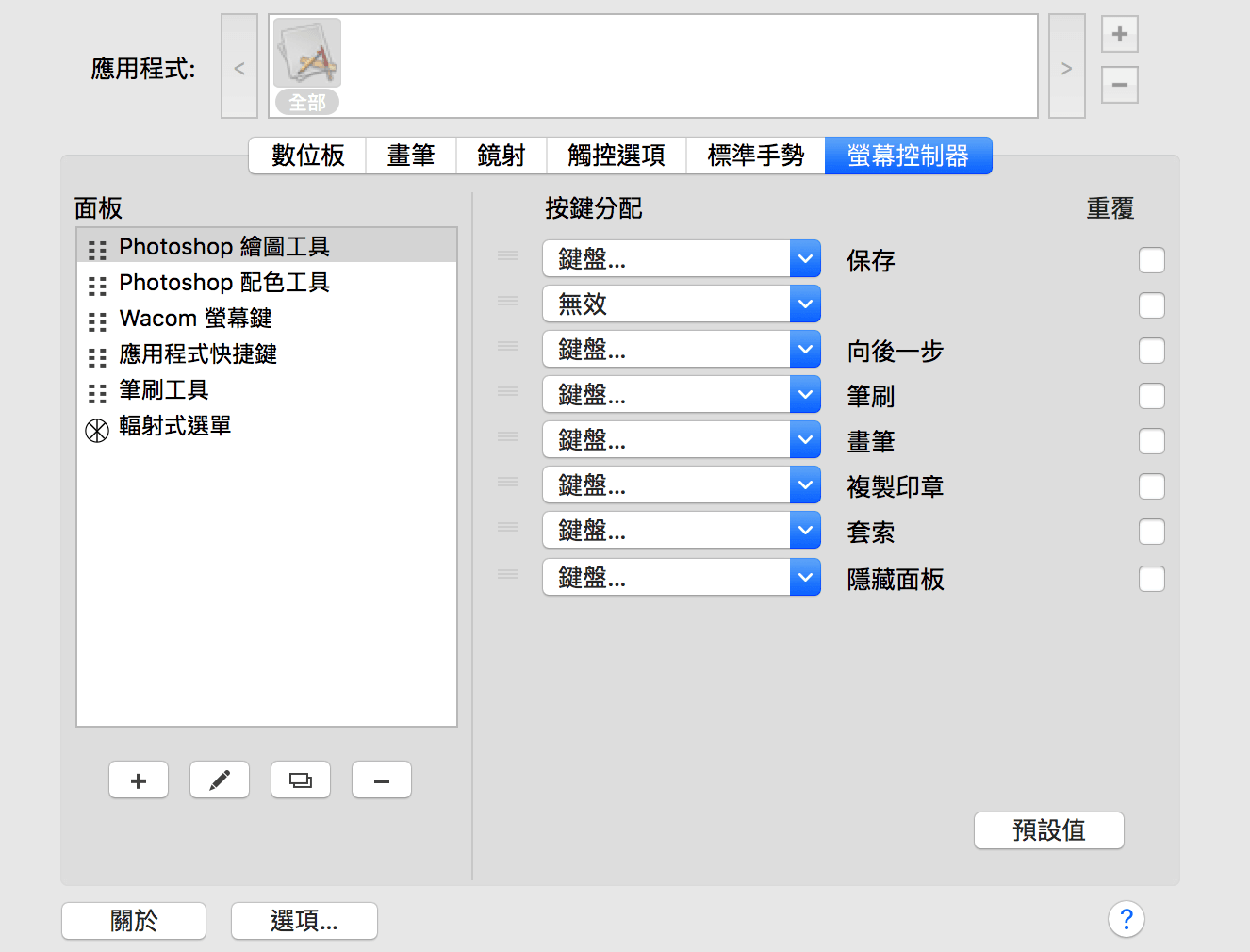1250x952 pixels.
Task: Click drag handle beside 向後一步 row
Action: click(508, 346)
